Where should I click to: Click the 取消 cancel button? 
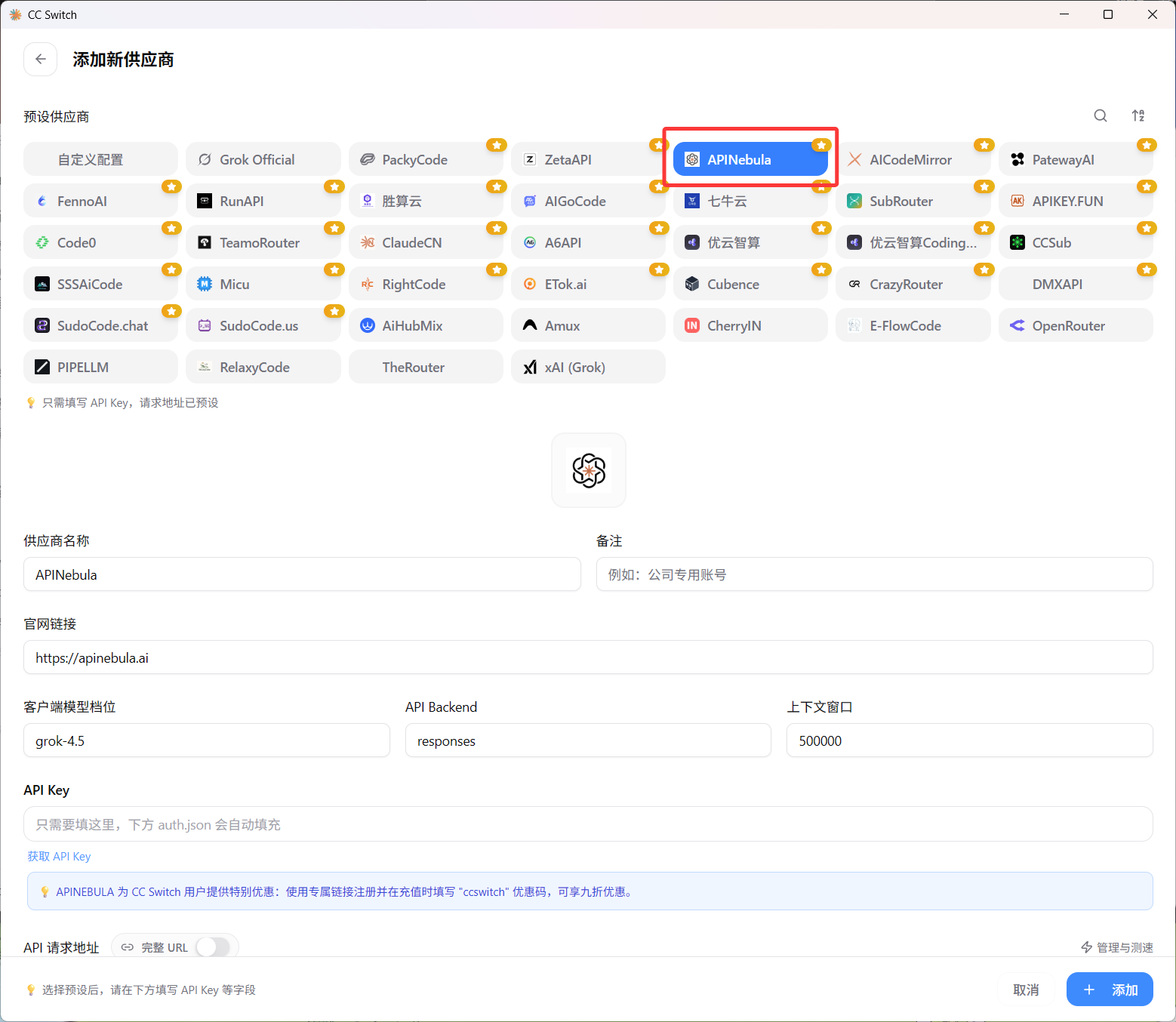1026,990
